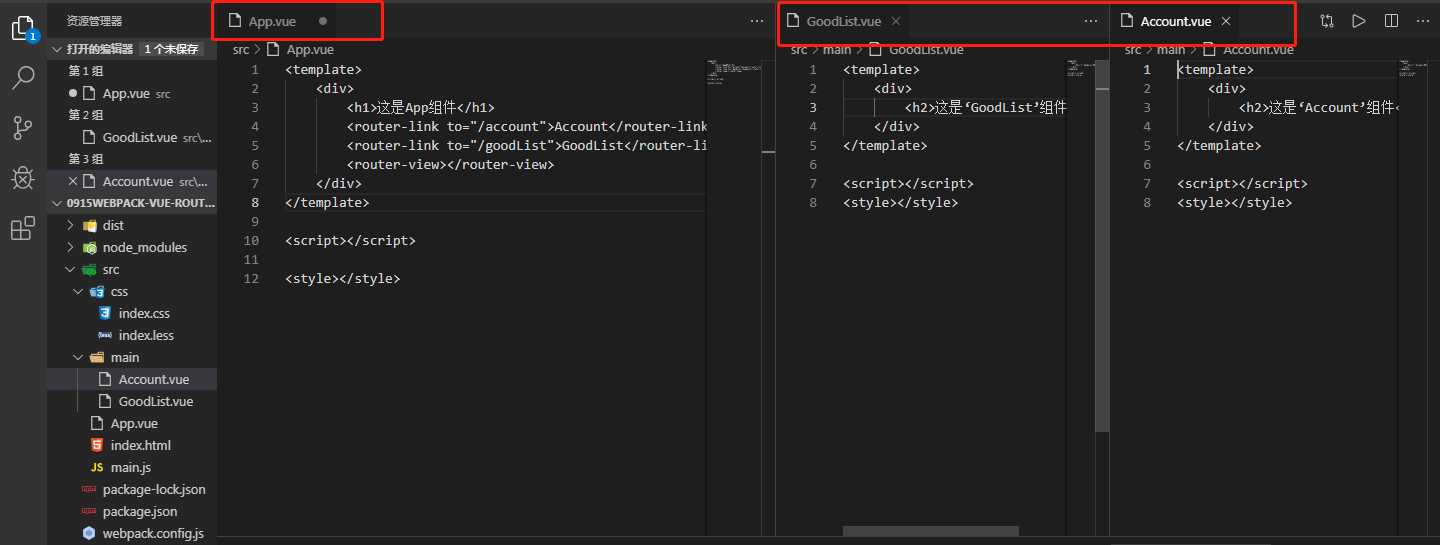Open the Search view icon
Viewport: 1440px width, 545px height.
click(22, 78)
